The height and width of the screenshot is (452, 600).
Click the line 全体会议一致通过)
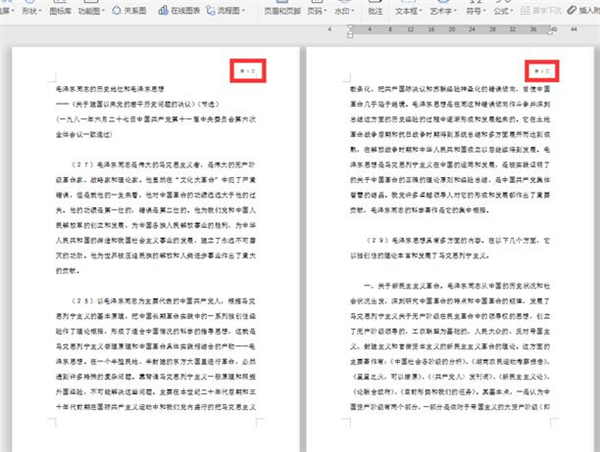(84, 135)
